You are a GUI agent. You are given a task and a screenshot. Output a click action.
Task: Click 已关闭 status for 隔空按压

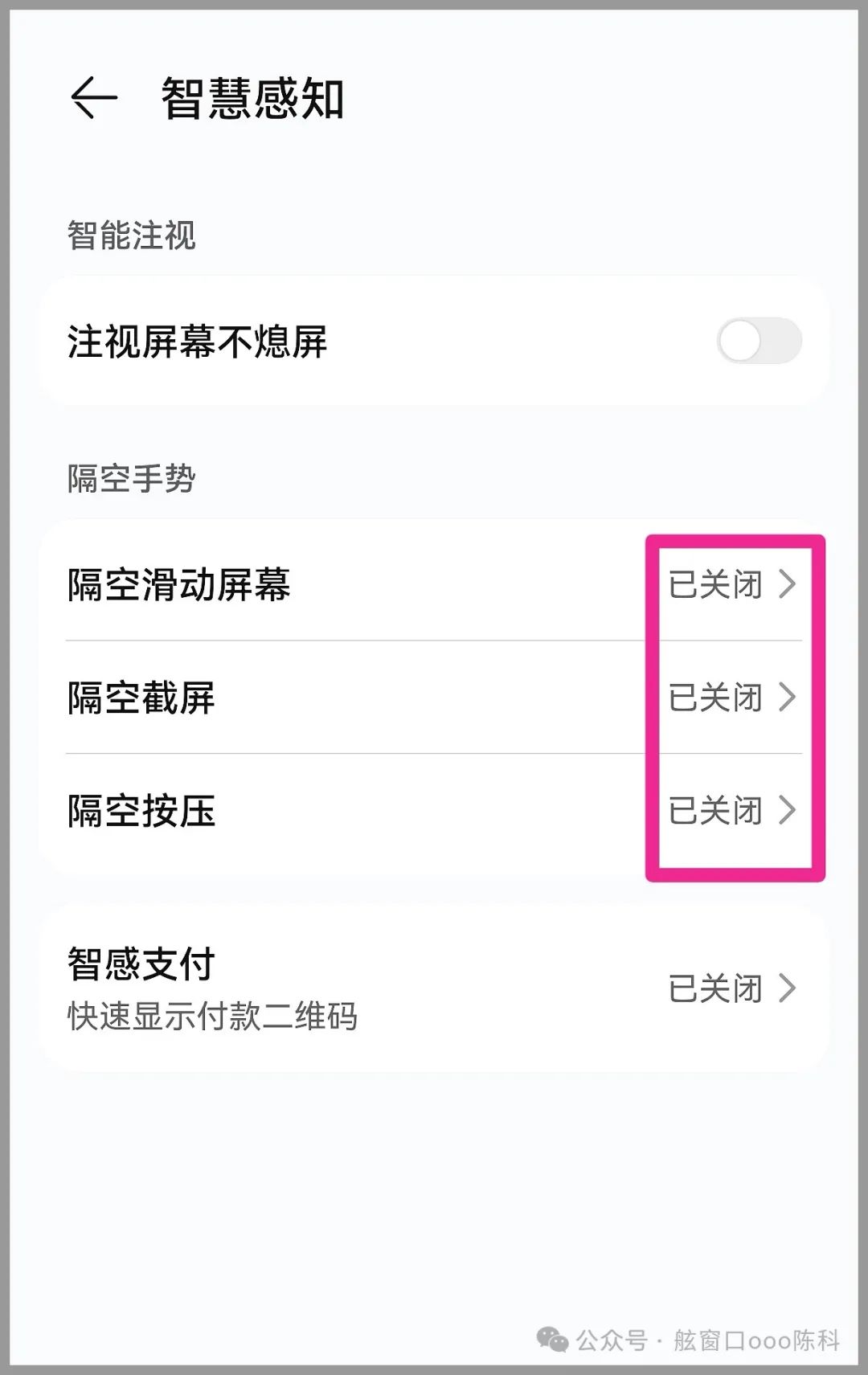coord(715,810)
